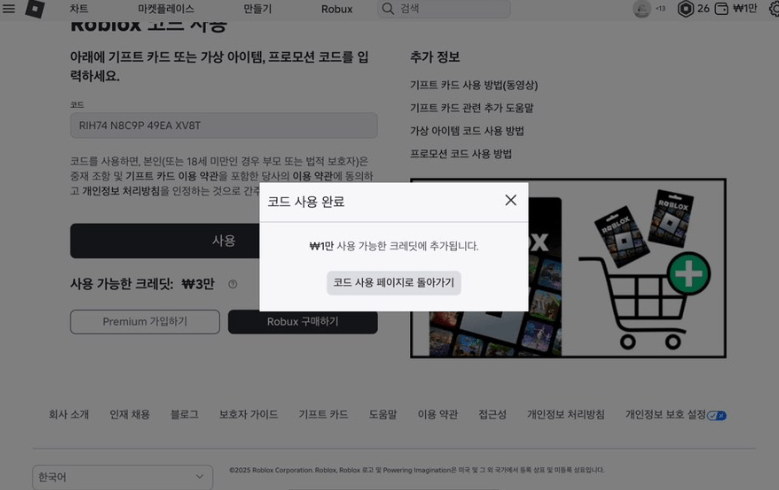The image size is (779, 490).
Task: Expand the 한국어 language dropdown
Action: click(123, 477)
